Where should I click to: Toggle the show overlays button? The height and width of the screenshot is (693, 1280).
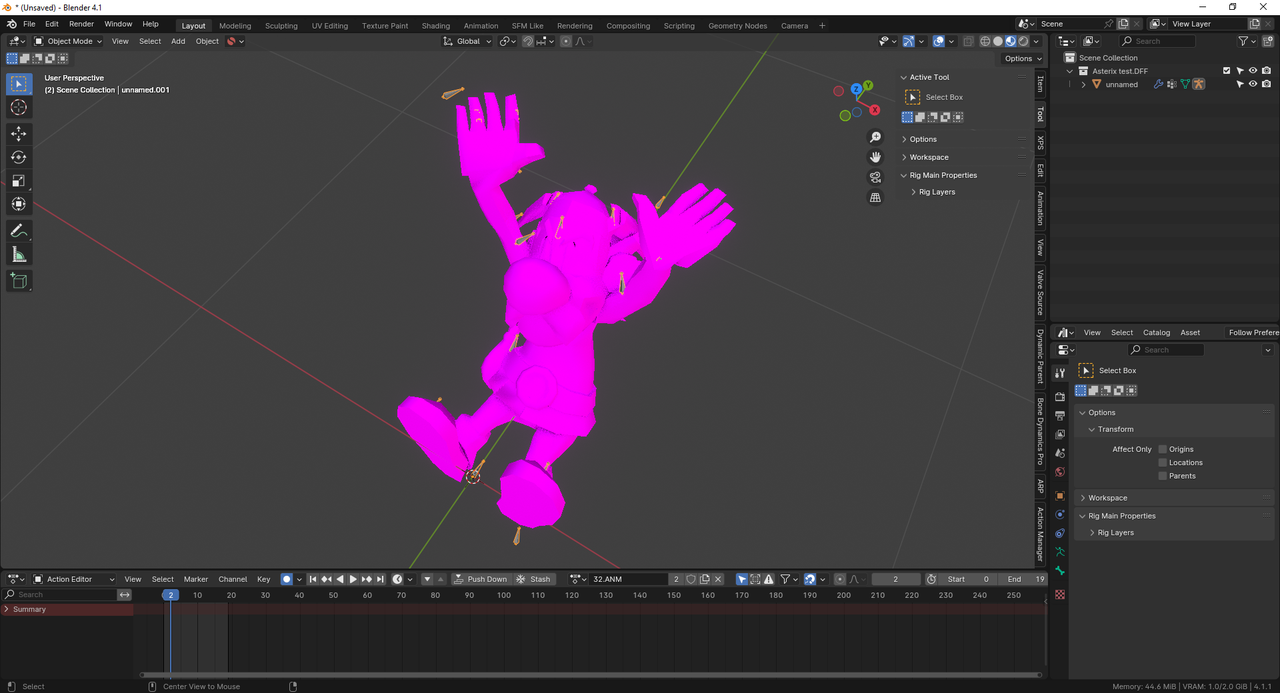coord(939,41)
